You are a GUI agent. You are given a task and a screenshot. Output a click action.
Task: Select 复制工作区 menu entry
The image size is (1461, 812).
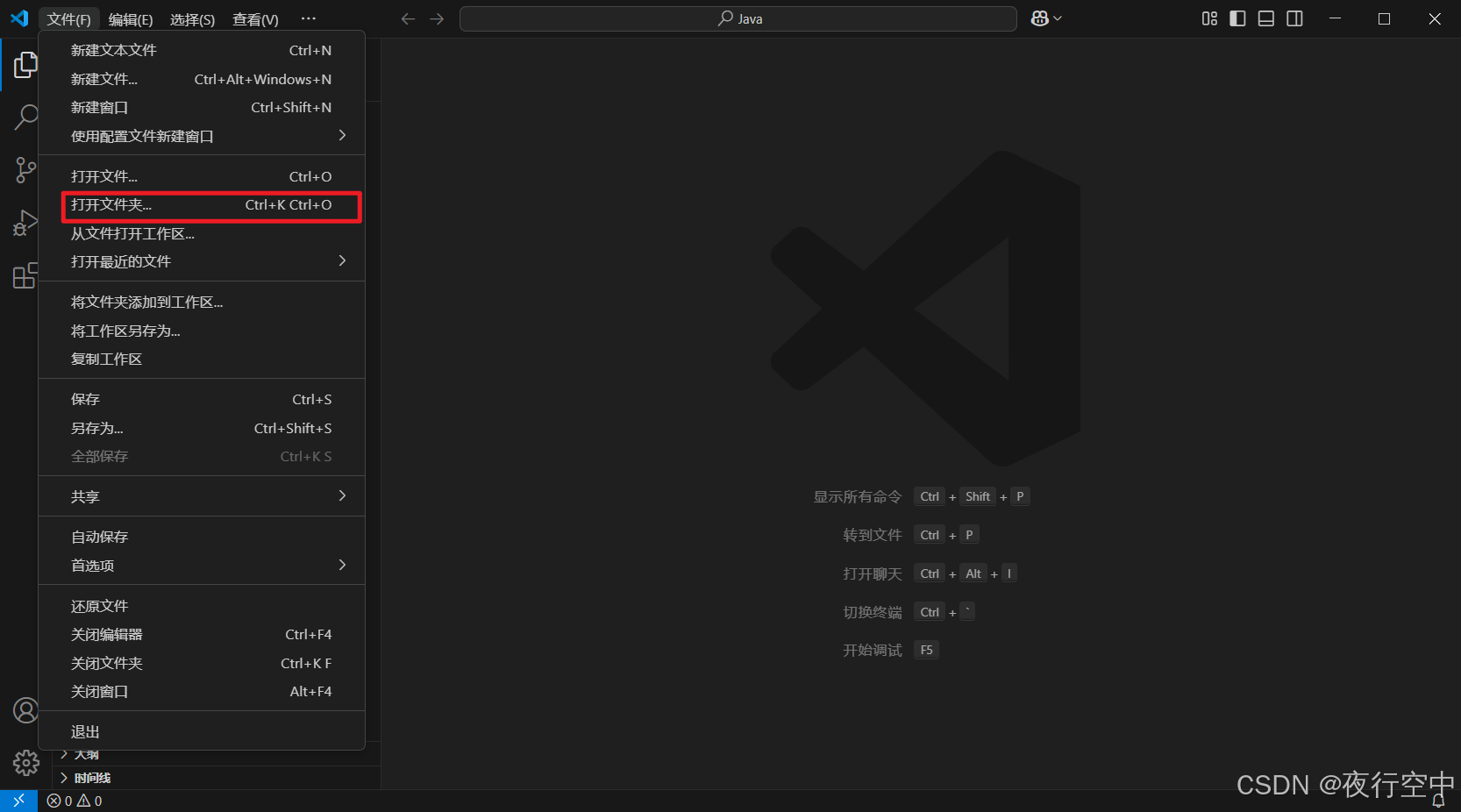click(x=202, y=360)
